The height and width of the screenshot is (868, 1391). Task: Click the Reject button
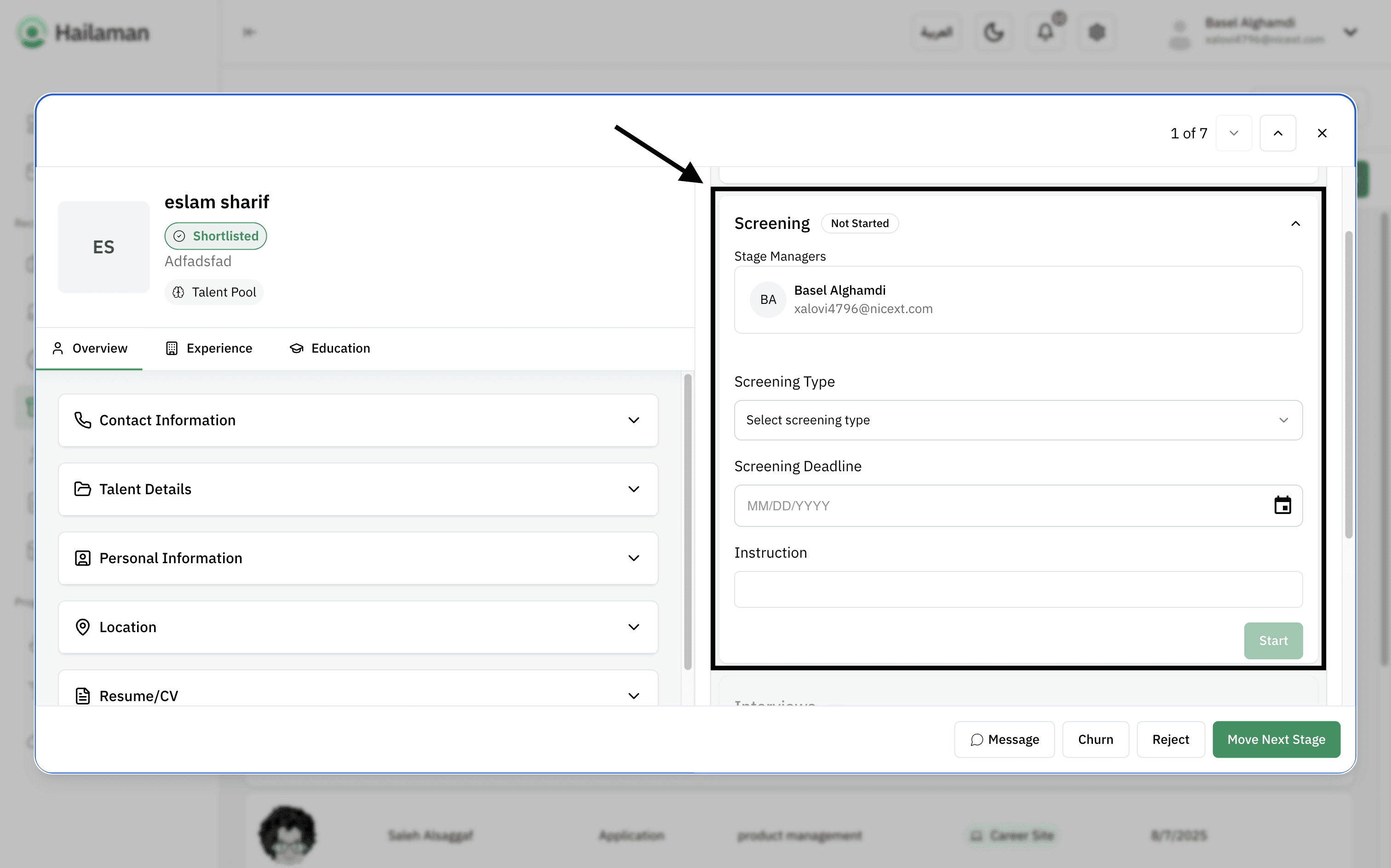click(x=1170, y=739)
